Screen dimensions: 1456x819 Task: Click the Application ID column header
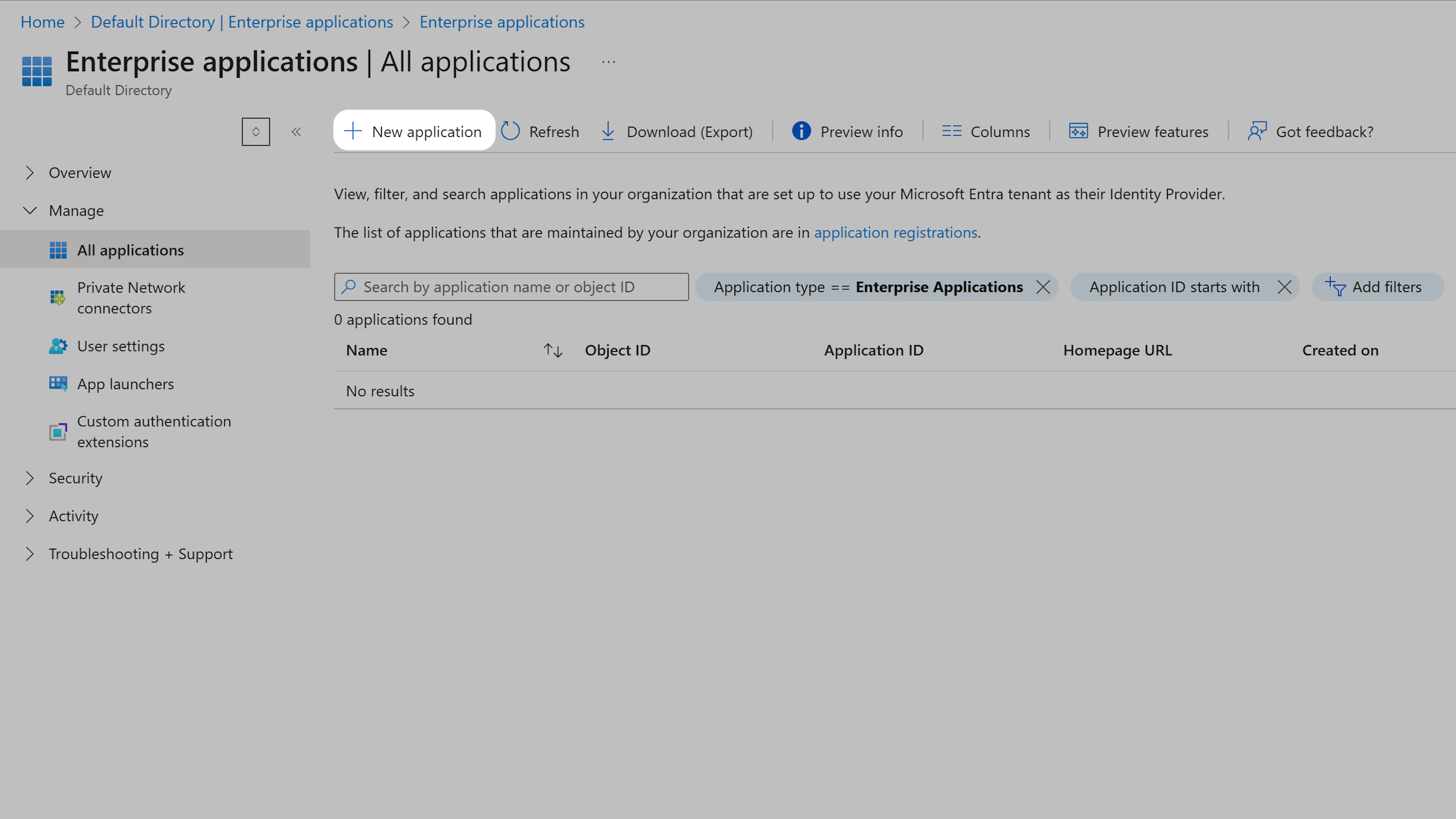[873, 350]
